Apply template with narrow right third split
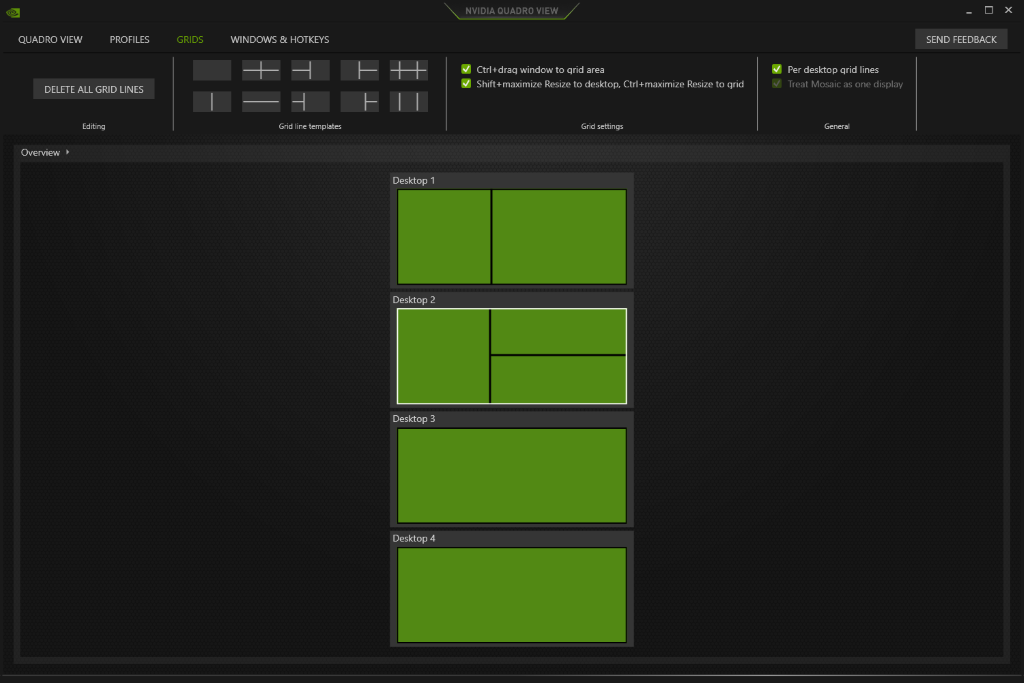This screenshot has height=683, width=1024. (x=359, y=101)
